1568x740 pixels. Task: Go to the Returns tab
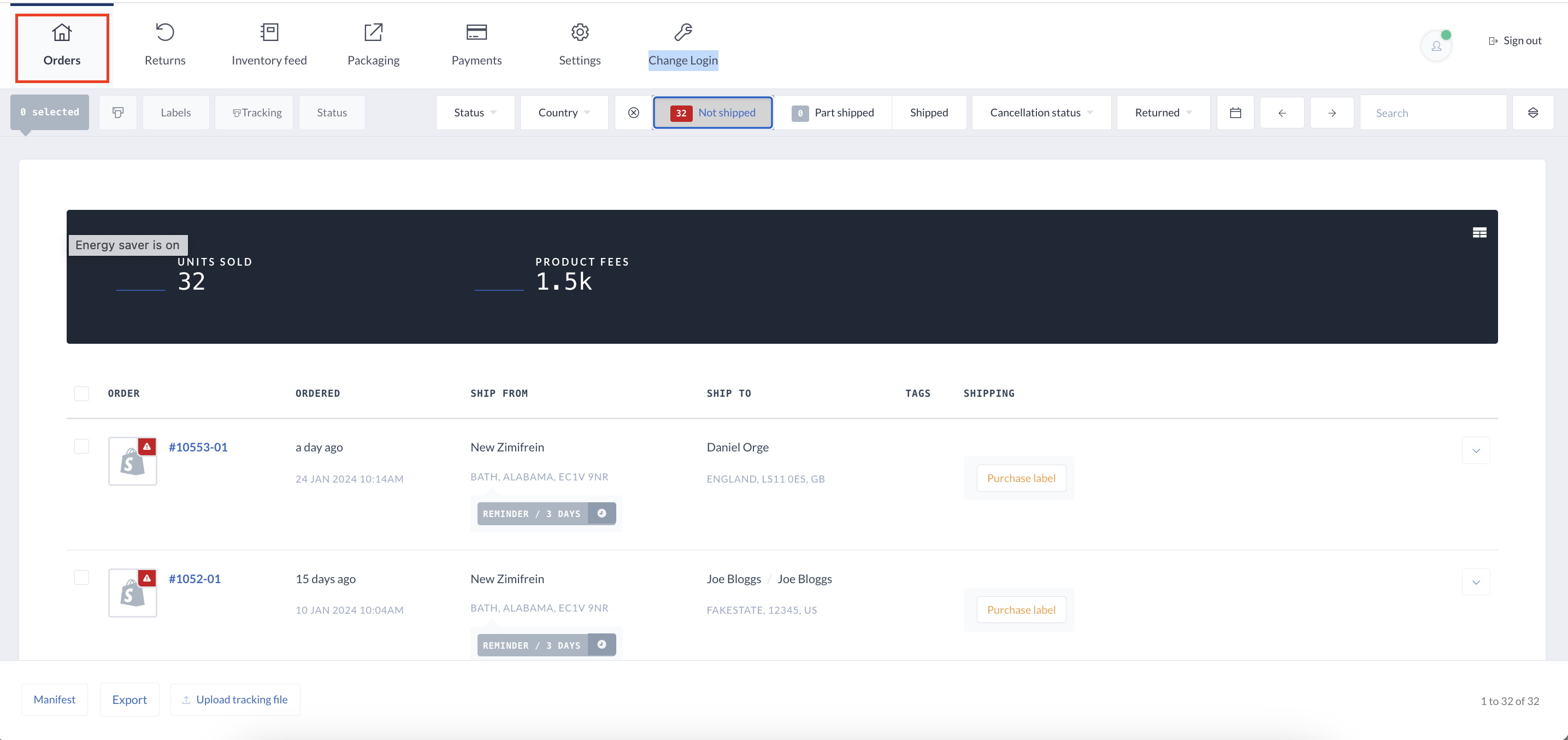coord(165,45)
